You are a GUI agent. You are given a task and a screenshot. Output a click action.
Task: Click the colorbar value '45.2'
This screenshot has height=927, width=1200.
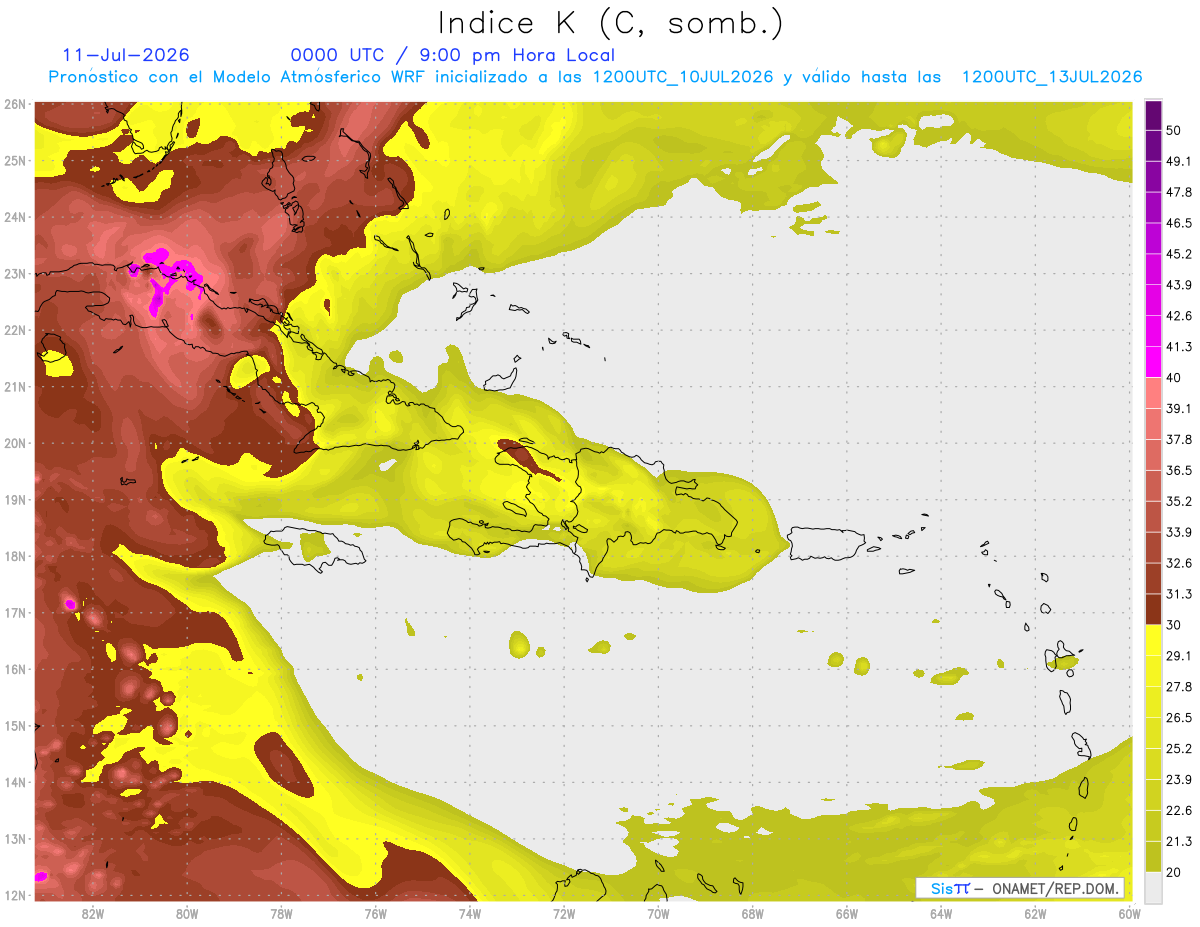point(1179,254)
